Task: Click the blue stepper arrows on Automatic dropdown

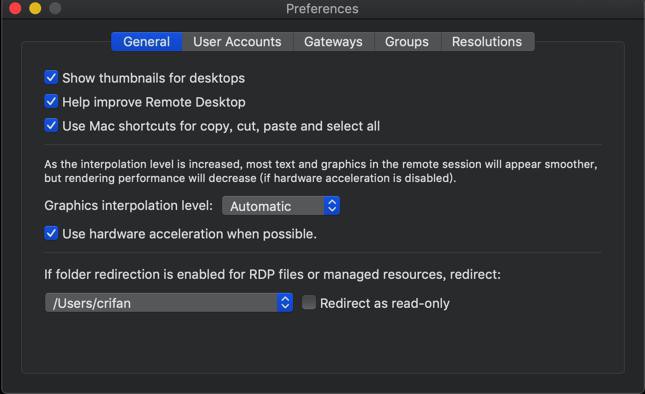Action: (332, 206)
